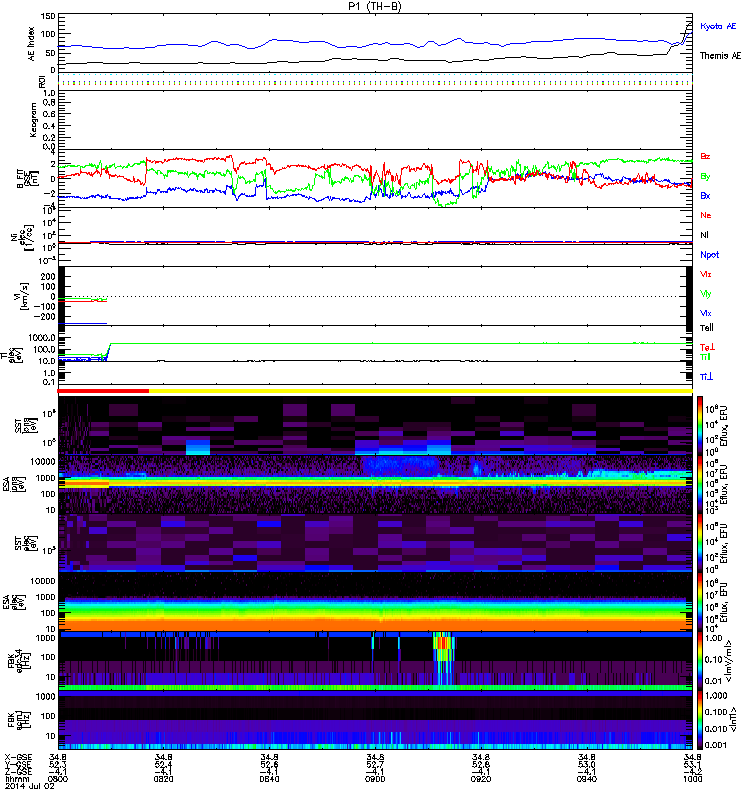Click the <|nT|> color bar unit label

[x=735, y=719]
